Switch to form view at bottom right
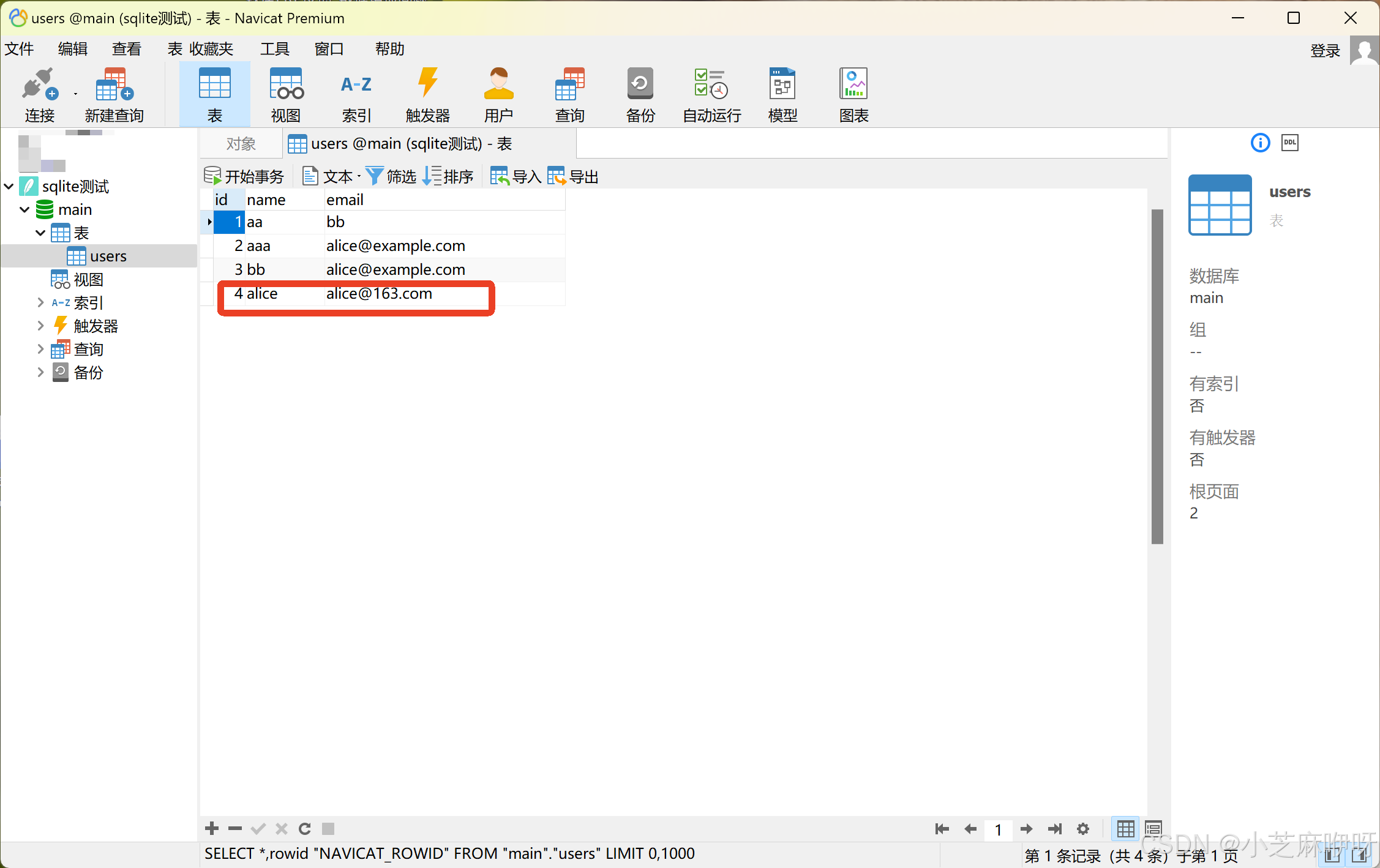This screenshot has width=1380, height=868. click(x=1153, y=828)
